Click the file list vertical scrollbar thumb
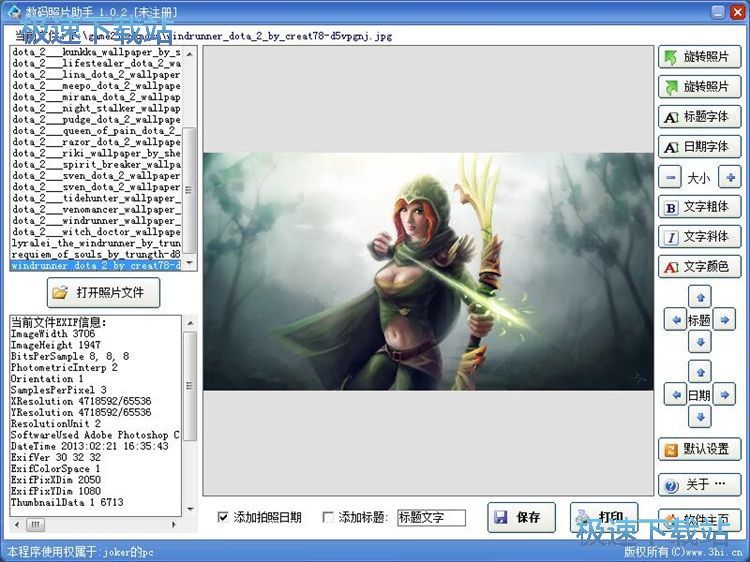 point(189,190)
